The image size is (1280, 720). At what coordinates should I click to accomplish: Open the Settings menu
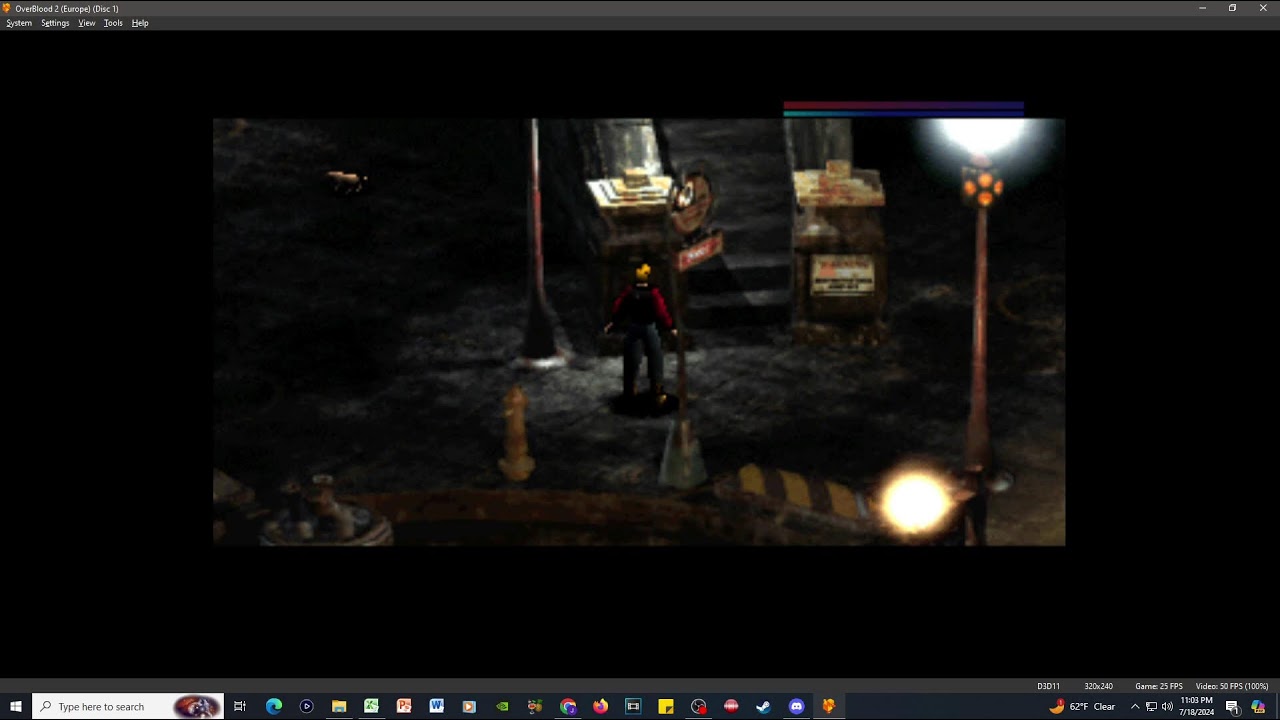55,23
